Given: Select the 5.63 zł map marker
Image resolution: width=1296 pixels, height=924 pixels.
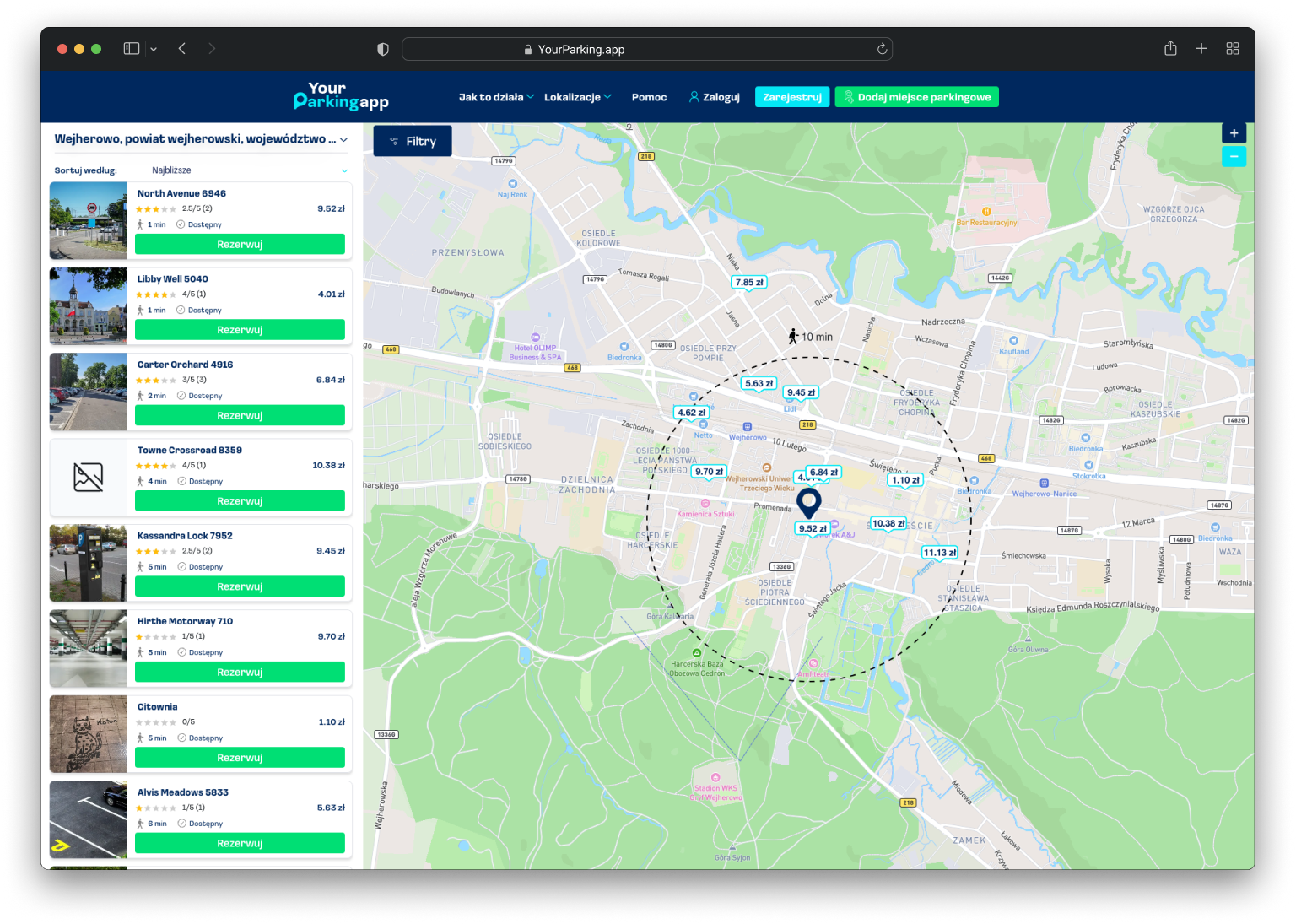Looking at the screenshot, I should [759, 383].
